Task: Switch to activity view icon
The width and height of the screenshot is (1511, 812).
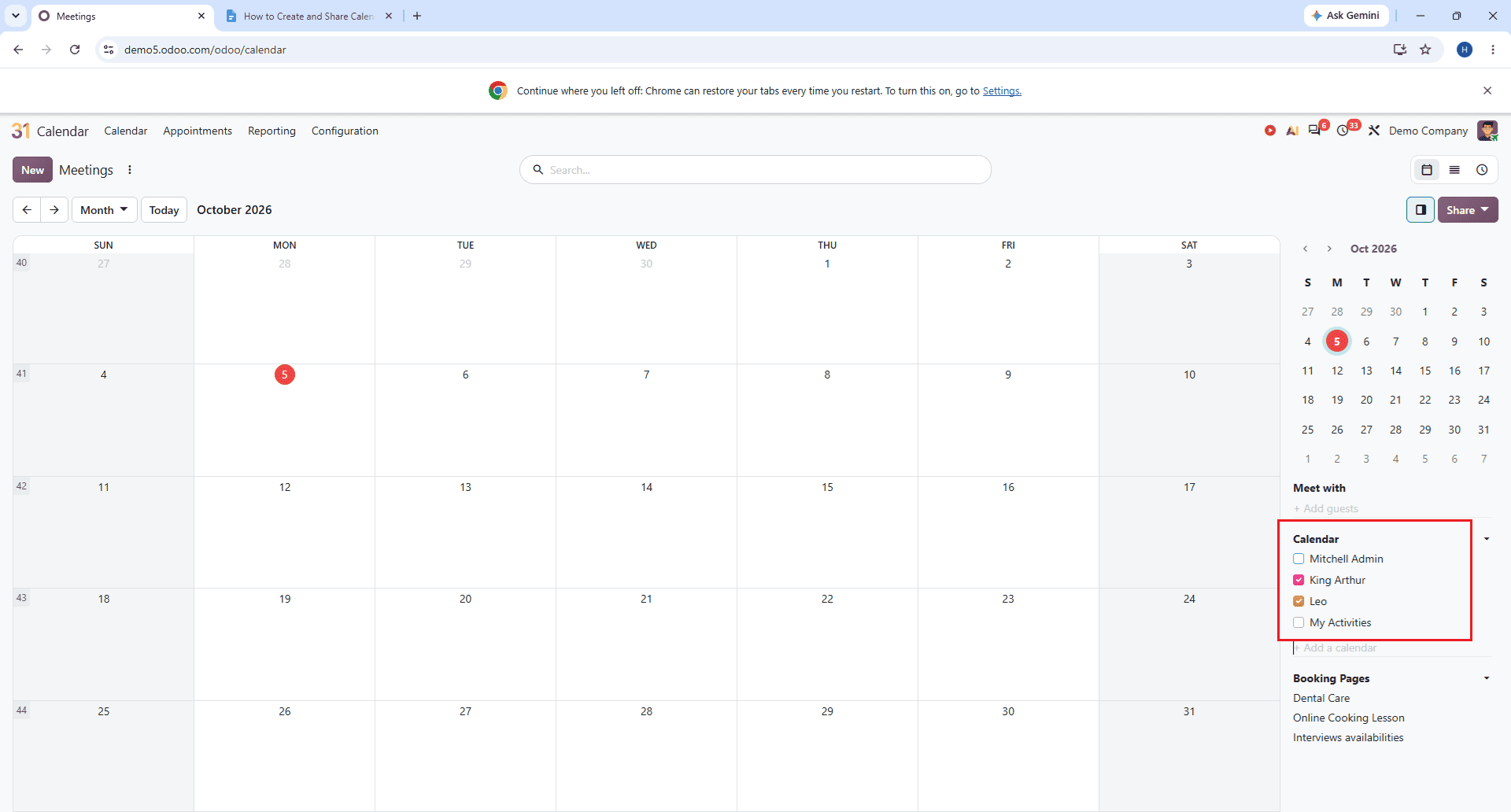Action: click(1482, 170)
